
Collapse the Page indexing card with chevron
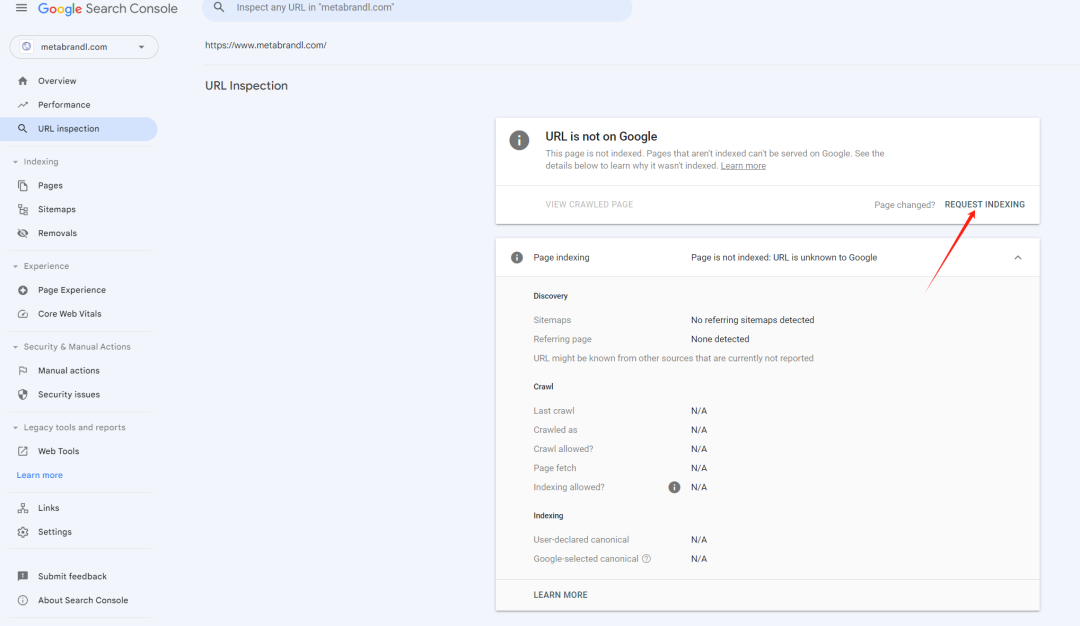pyautogui.click(x=1017, y=258)
